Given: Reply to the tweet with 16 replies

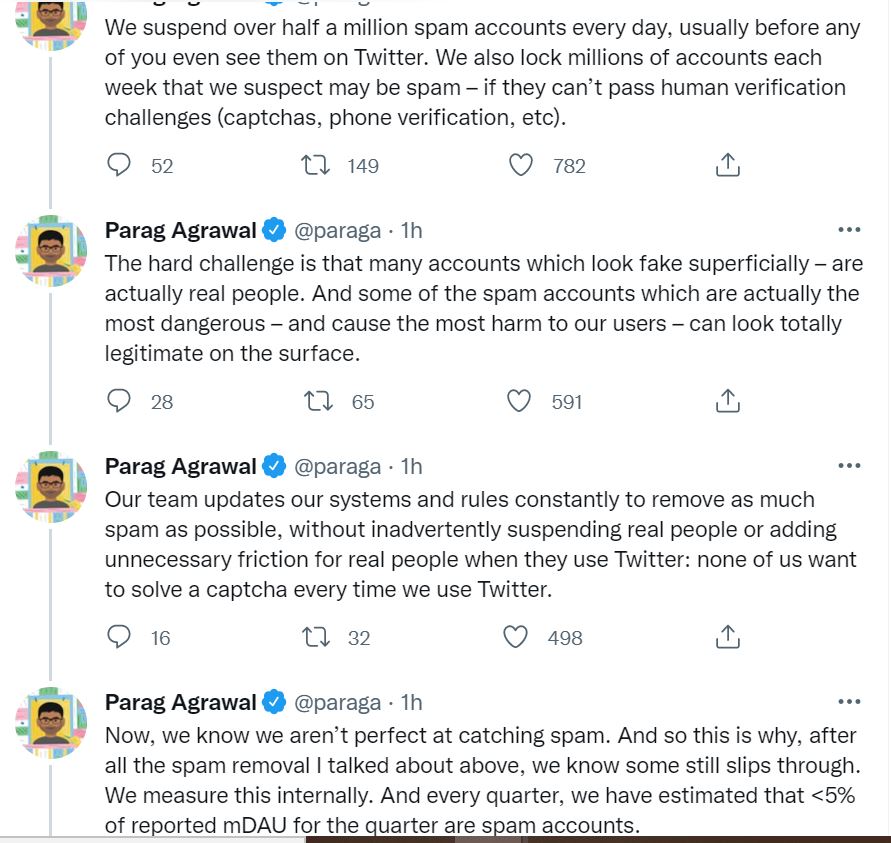Looking at the screenshot, I should click(x=119, y=637).
